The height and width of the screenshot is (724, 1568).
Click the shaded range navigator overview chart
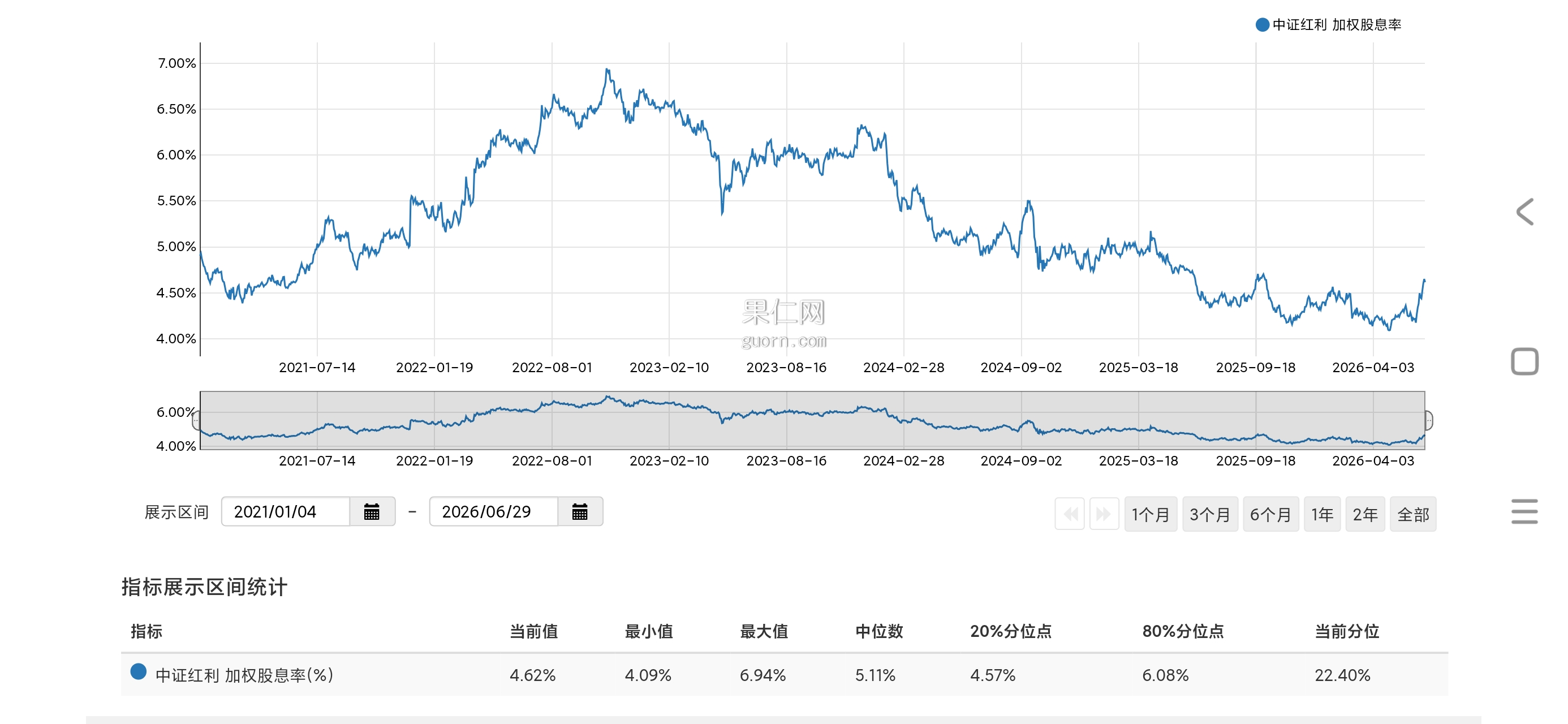813,420
